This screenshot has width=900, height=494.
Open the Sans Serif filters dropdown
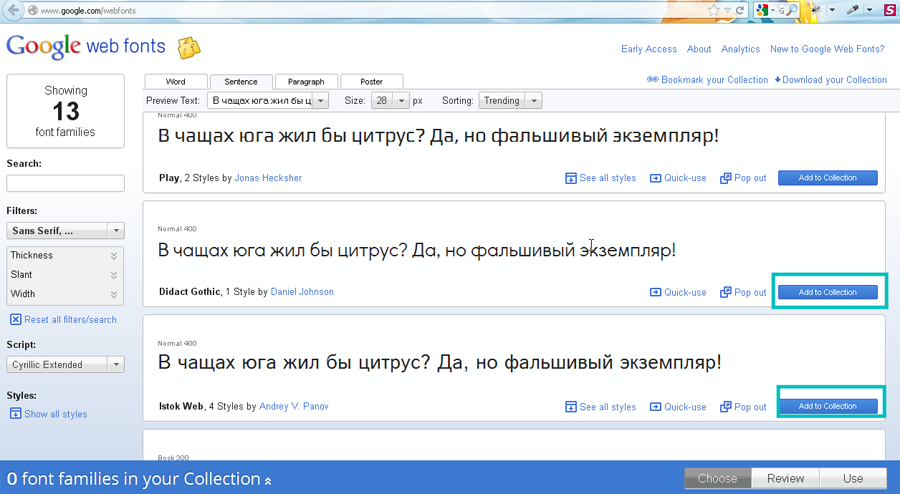click(65, 231)
